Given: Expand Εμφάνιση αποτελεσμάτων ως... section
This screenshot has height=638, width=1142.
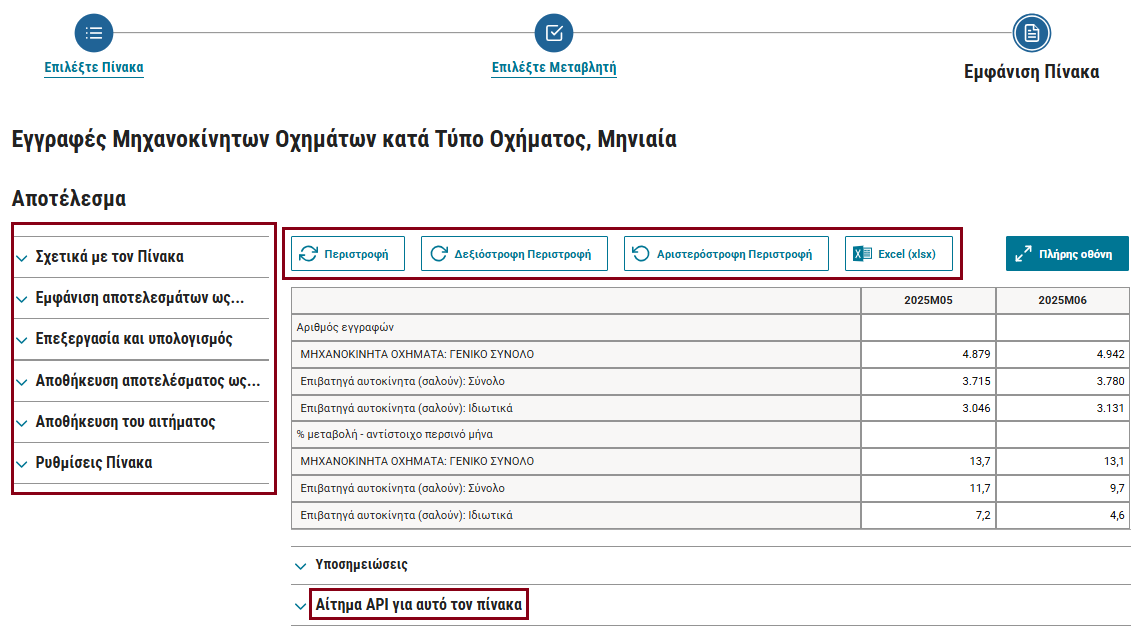Looking at the screenshot, I should pyautogui.click(x=142, y=298).
